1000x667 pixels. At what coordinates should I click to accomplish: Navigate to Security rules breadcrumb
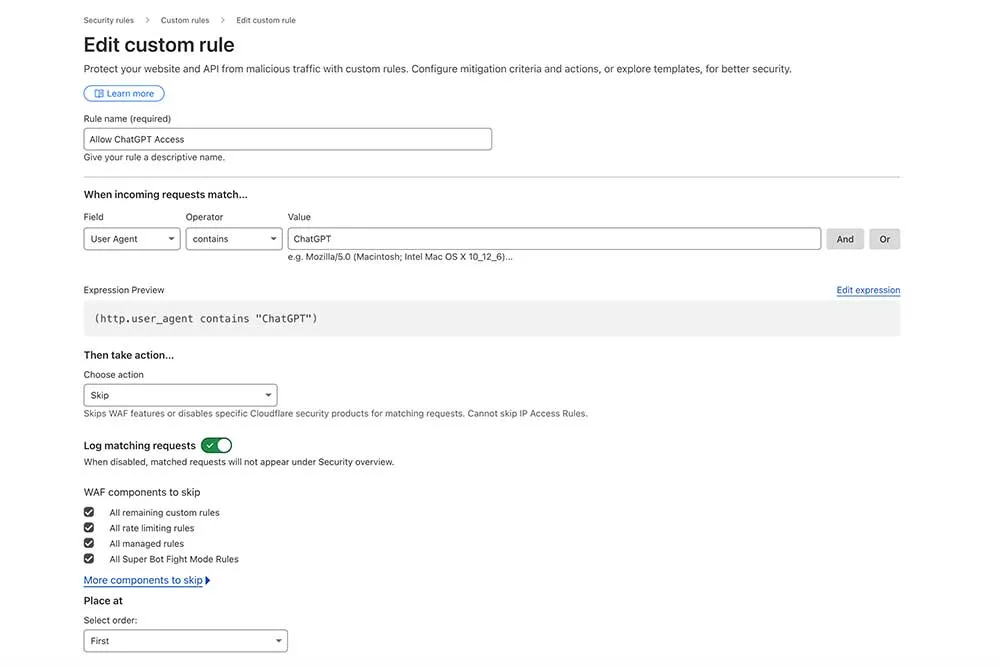point(108,19)
